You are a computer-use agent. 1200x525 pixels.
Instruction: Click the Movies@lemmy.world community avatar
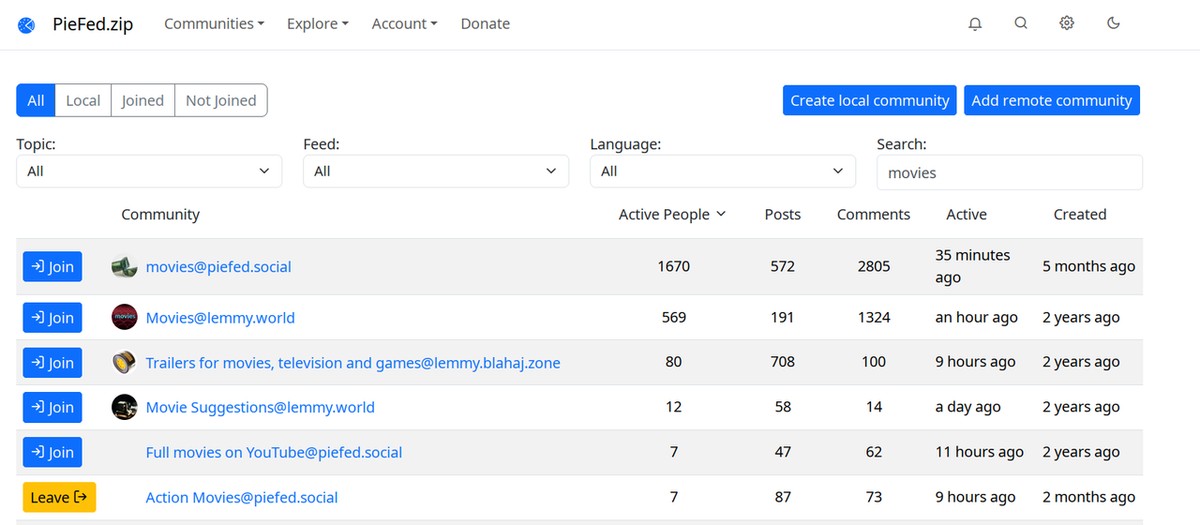click(124, 318)
